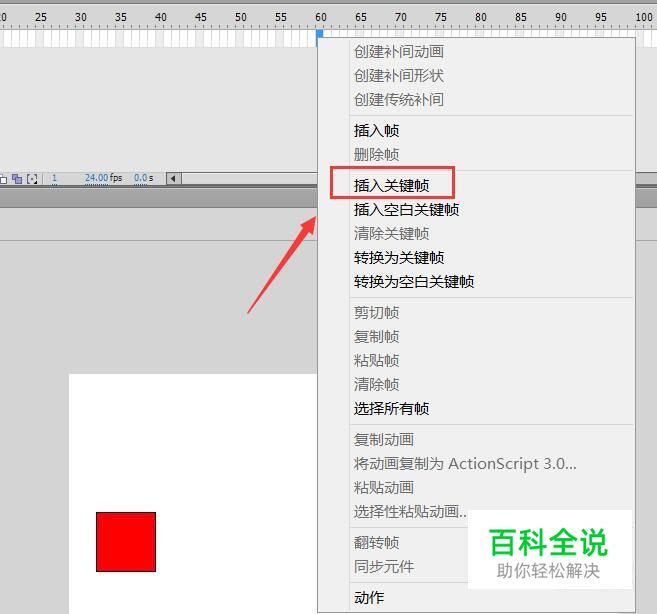This screenshot has width=657, height=614.
Task: Click the 删除帧 menu entry
Action: (x=376, y=155)
